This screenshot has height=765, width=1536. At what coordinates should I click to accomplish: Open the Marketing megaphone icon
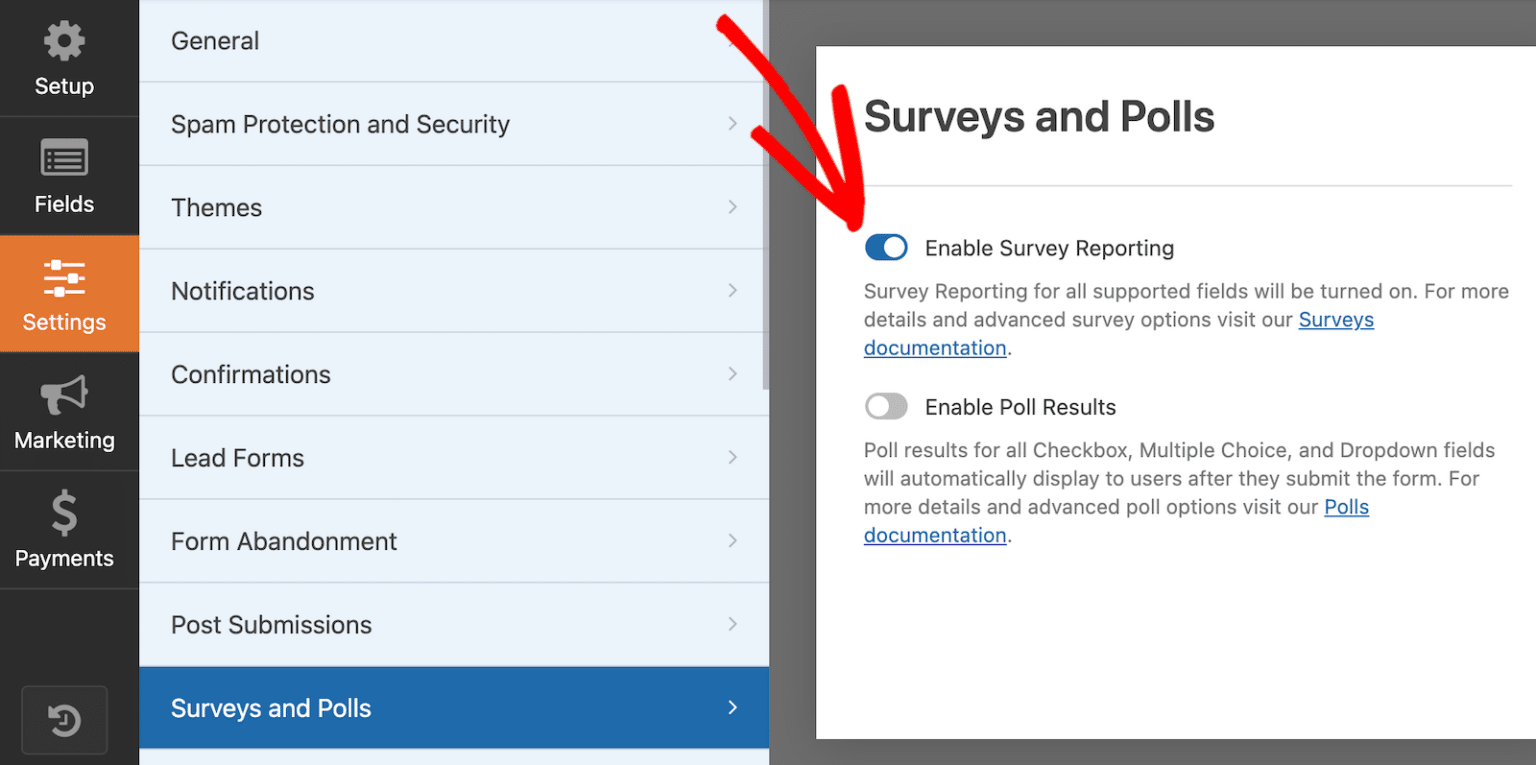[x=64, y=394]
